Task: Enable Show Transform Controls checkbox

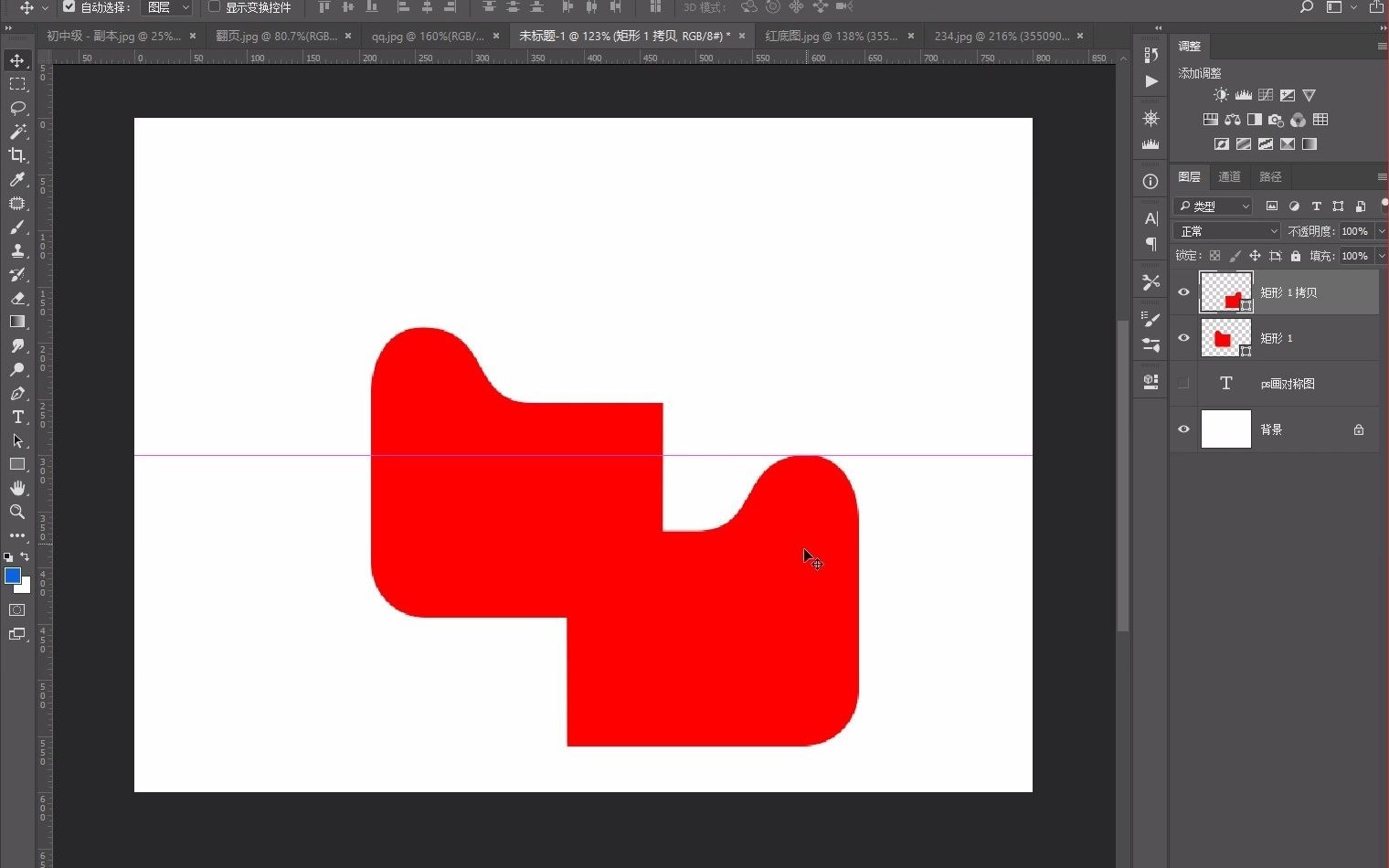Action: pyautogui.click(x=214, y=7)
